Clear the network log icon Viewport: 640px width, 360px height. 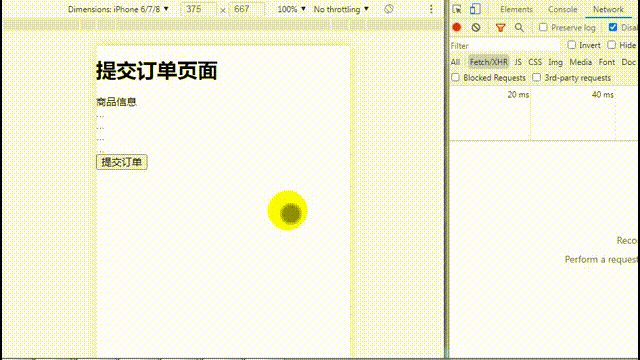point(476,27)
